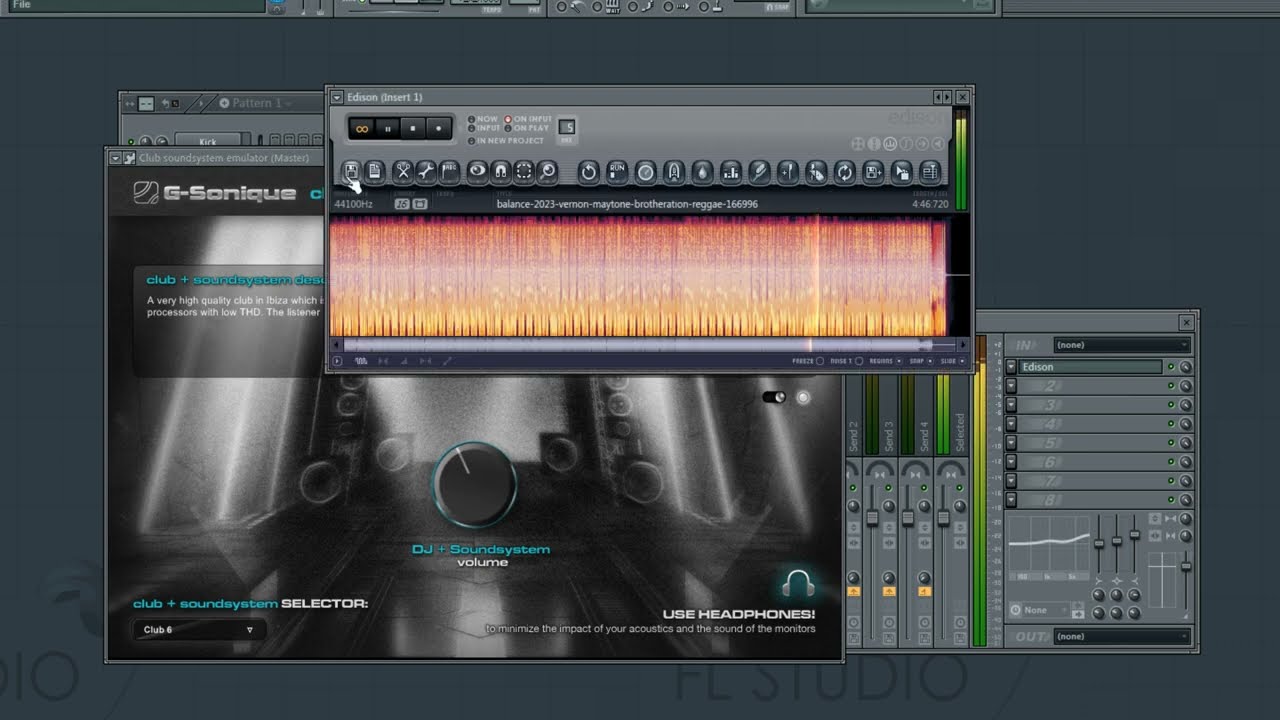
Task: Open the Edison window title menu arrow
Action: pos(337,97)
